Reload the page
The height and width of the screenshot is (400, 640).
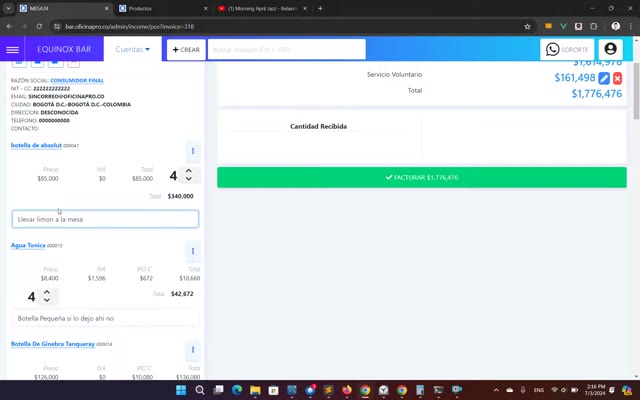click(x=39, y=26)
